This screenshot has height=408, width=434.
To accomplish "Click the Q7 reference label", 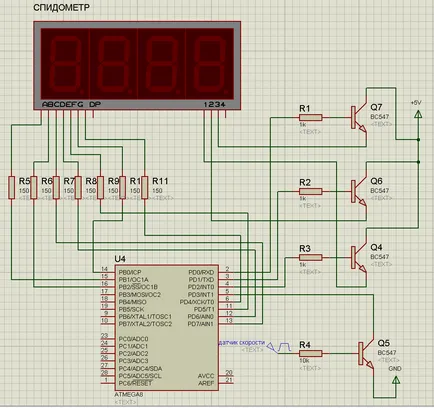I will (x=376, y=107).
